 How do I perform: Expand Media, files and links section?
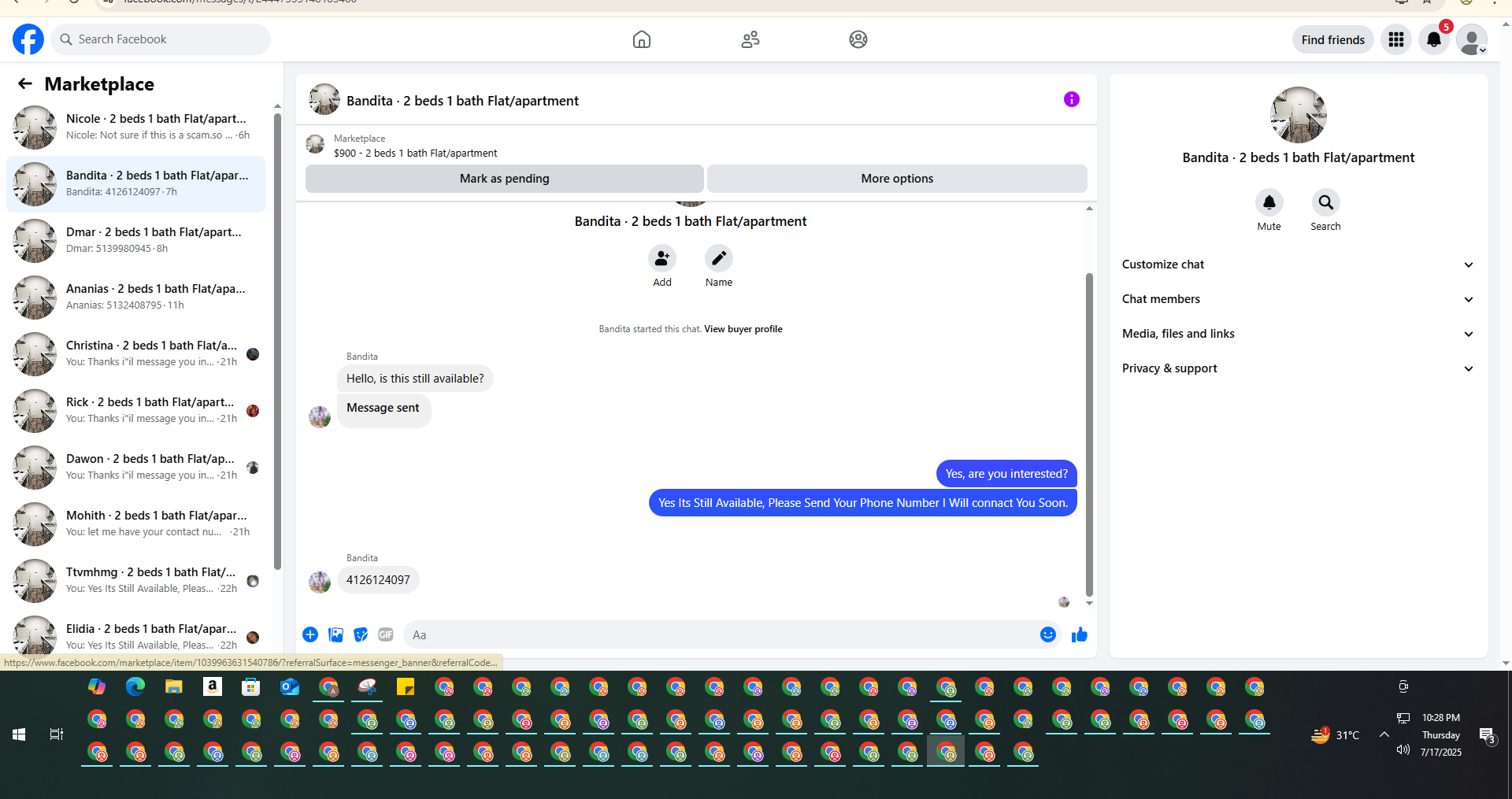1298,334
